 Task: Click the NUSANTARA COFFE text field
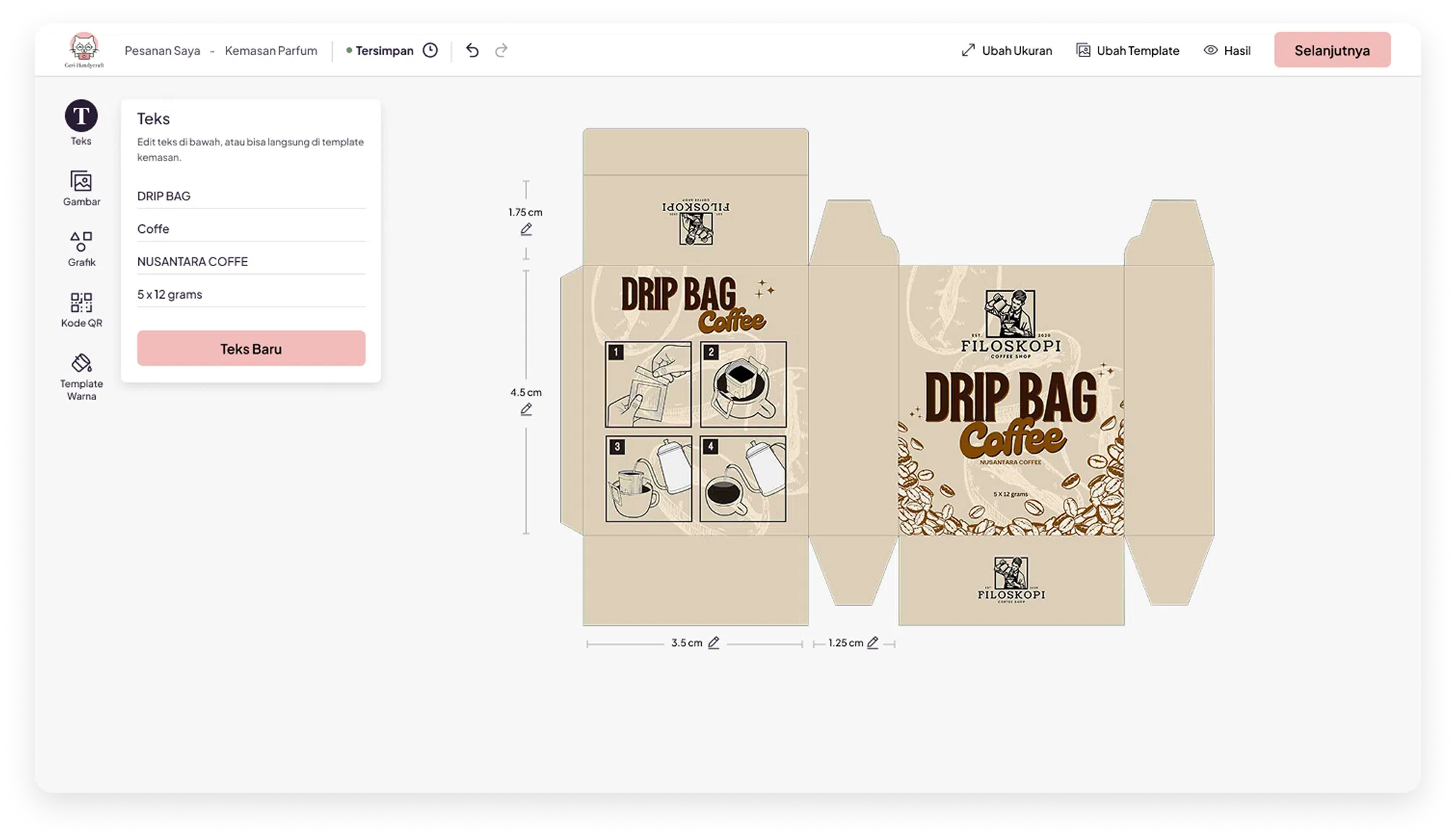[x=250, y=262]
